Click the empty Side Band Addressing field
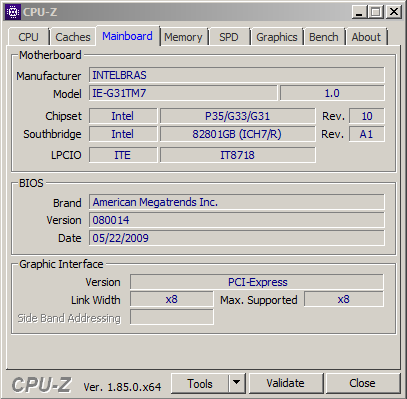Screen dimensions: 407x399 172,317
